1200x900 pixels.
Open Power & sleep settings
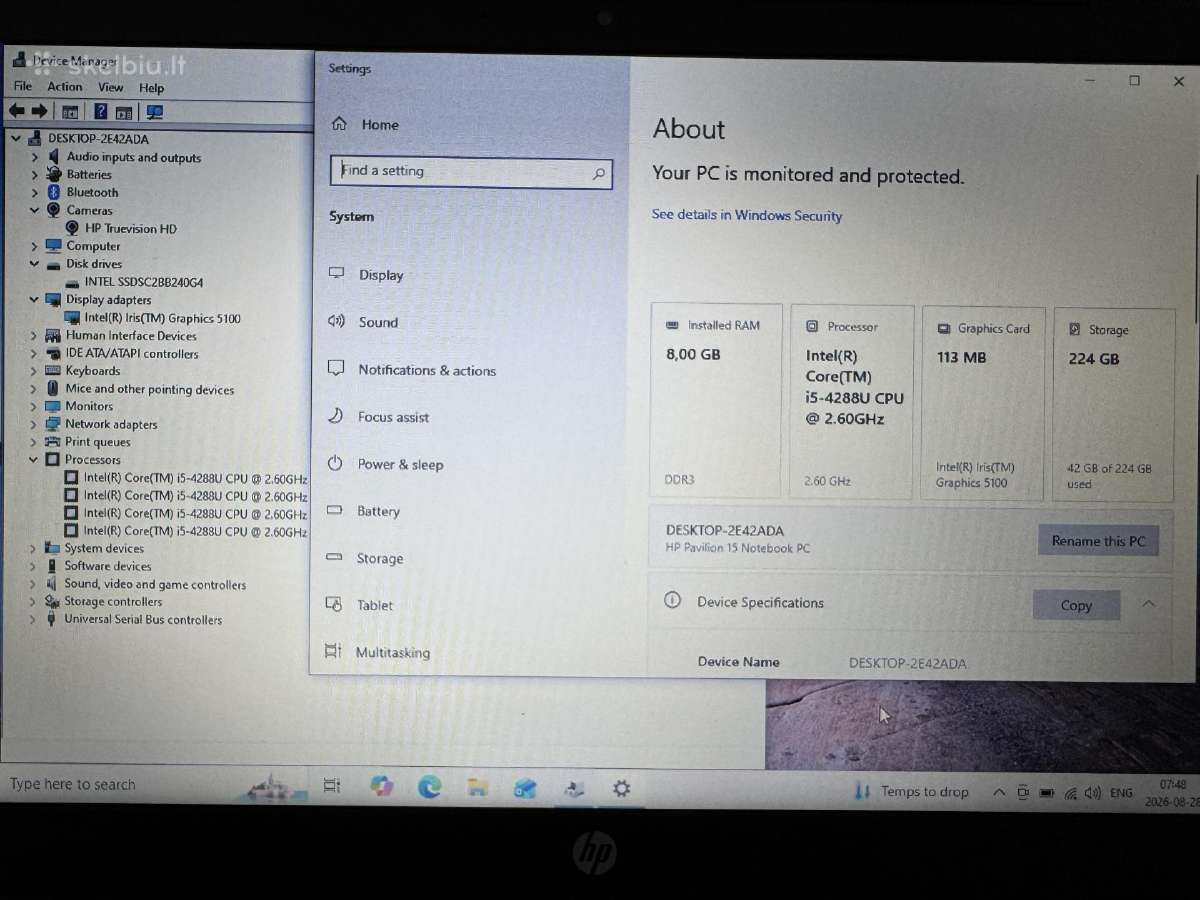pyautogui.click(x=400, y=464)
